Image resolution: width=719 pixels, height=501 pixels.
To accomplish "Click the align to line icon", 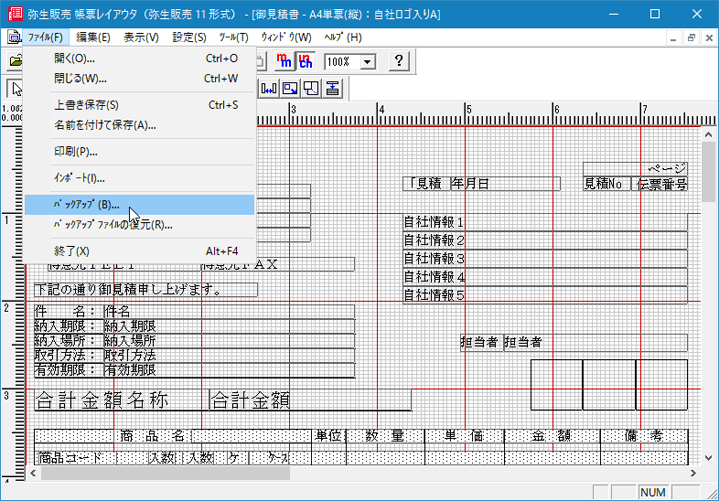I will point(332,88).
